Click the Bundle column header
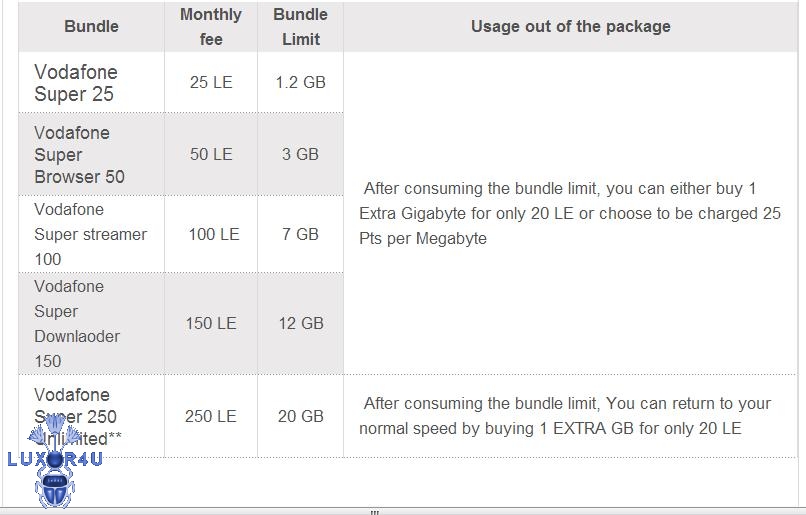This screenshot has height=515, width=806. [x=91, y=27]
